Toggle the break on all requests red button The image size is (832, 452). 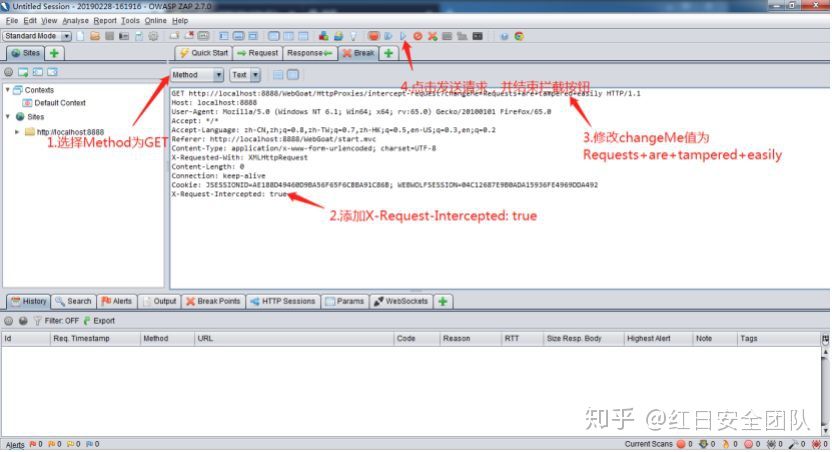(x=374, y=36)
